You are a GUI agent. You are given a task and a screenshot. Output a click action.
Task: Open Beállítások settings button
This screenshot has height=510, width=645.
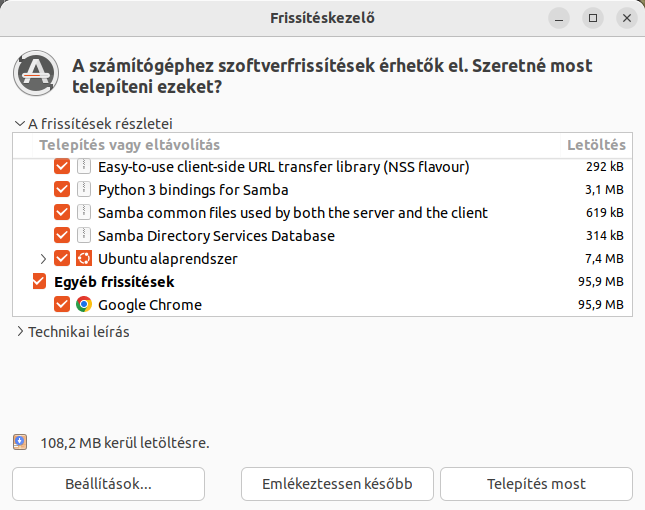(x=108, y=484)
